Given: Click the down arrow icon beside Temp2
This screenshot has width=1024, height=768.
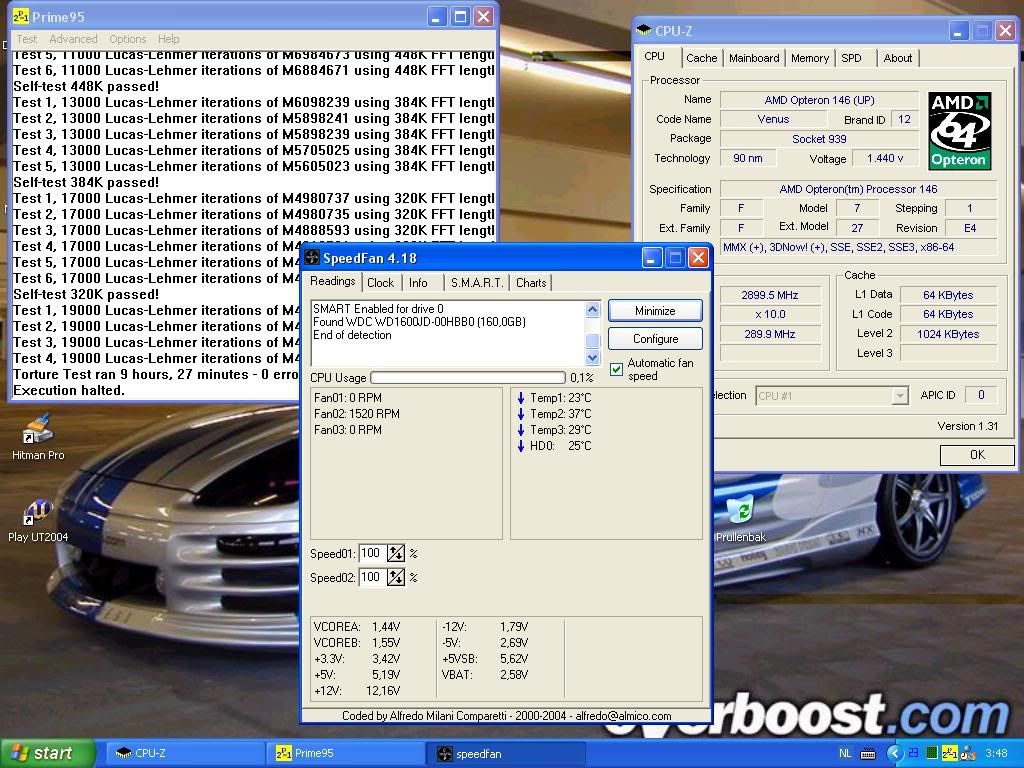Looking at the screenshot, I should (x=520, y=414).
